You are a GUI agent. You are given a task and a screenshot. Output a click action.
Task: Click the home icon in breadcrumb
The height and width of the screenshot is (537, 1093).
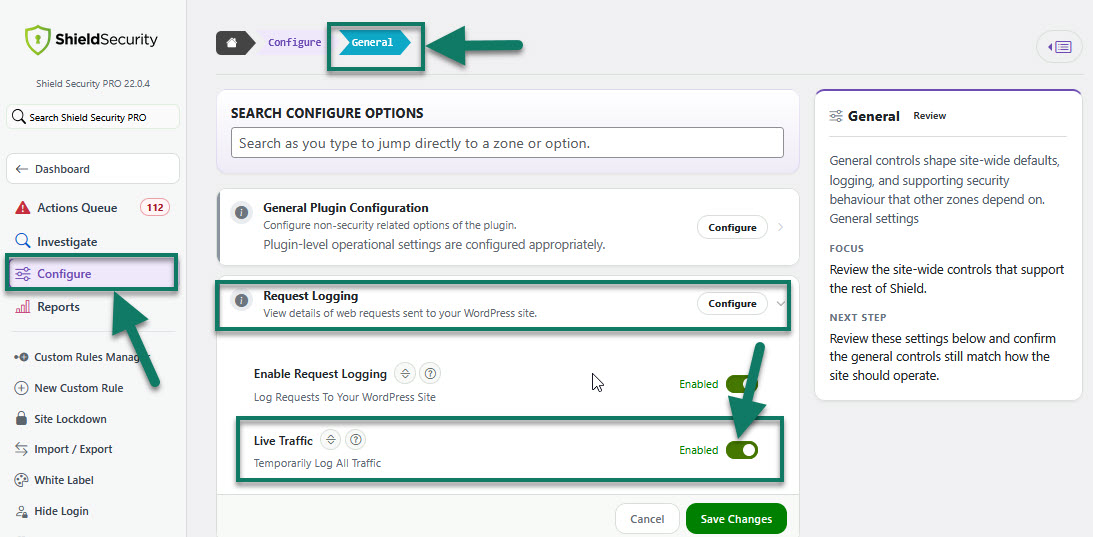pyautogui.click(x=232, y=43)
